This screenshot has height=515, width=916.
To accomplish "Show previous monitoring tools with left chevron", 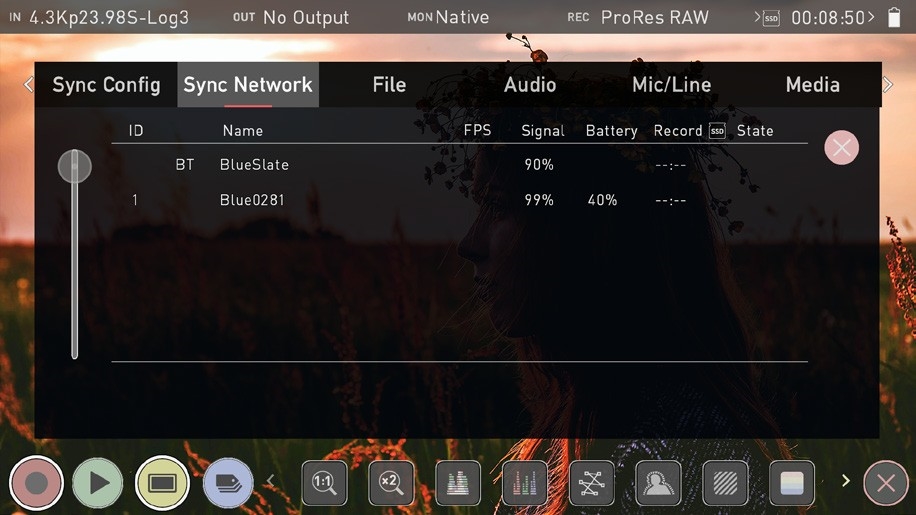I will pyautogui.click(x=270, y=481).
